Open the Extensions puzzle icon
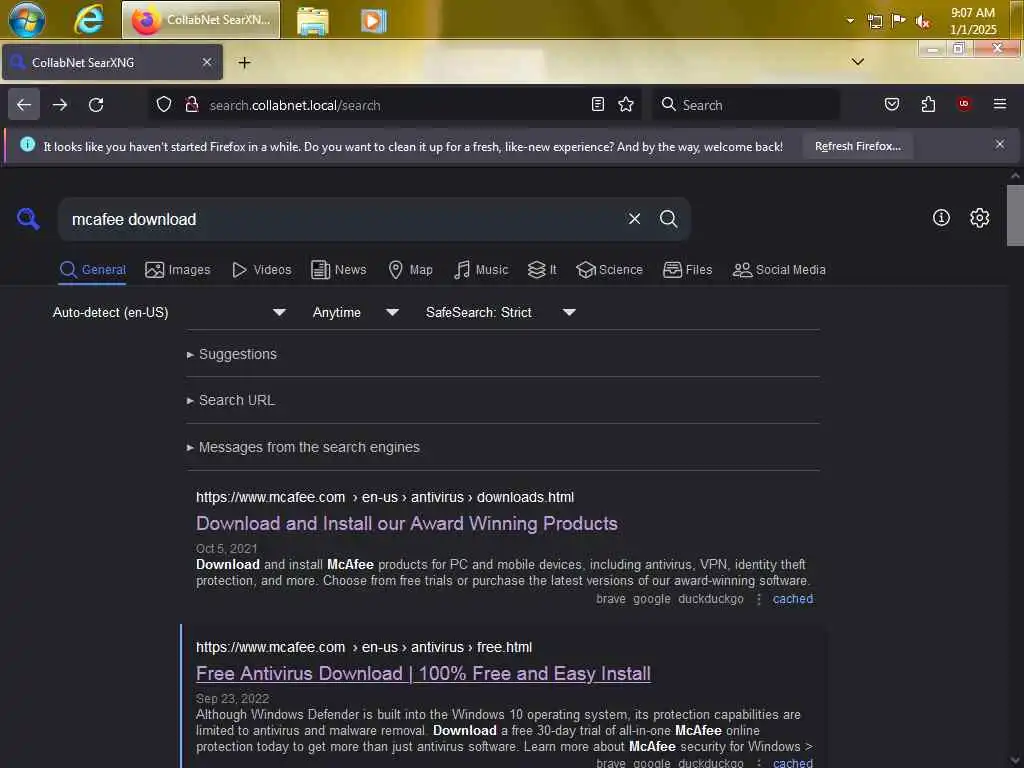Image resolution: width=1024 pixels, height=768 pixels. coord(928,104)
